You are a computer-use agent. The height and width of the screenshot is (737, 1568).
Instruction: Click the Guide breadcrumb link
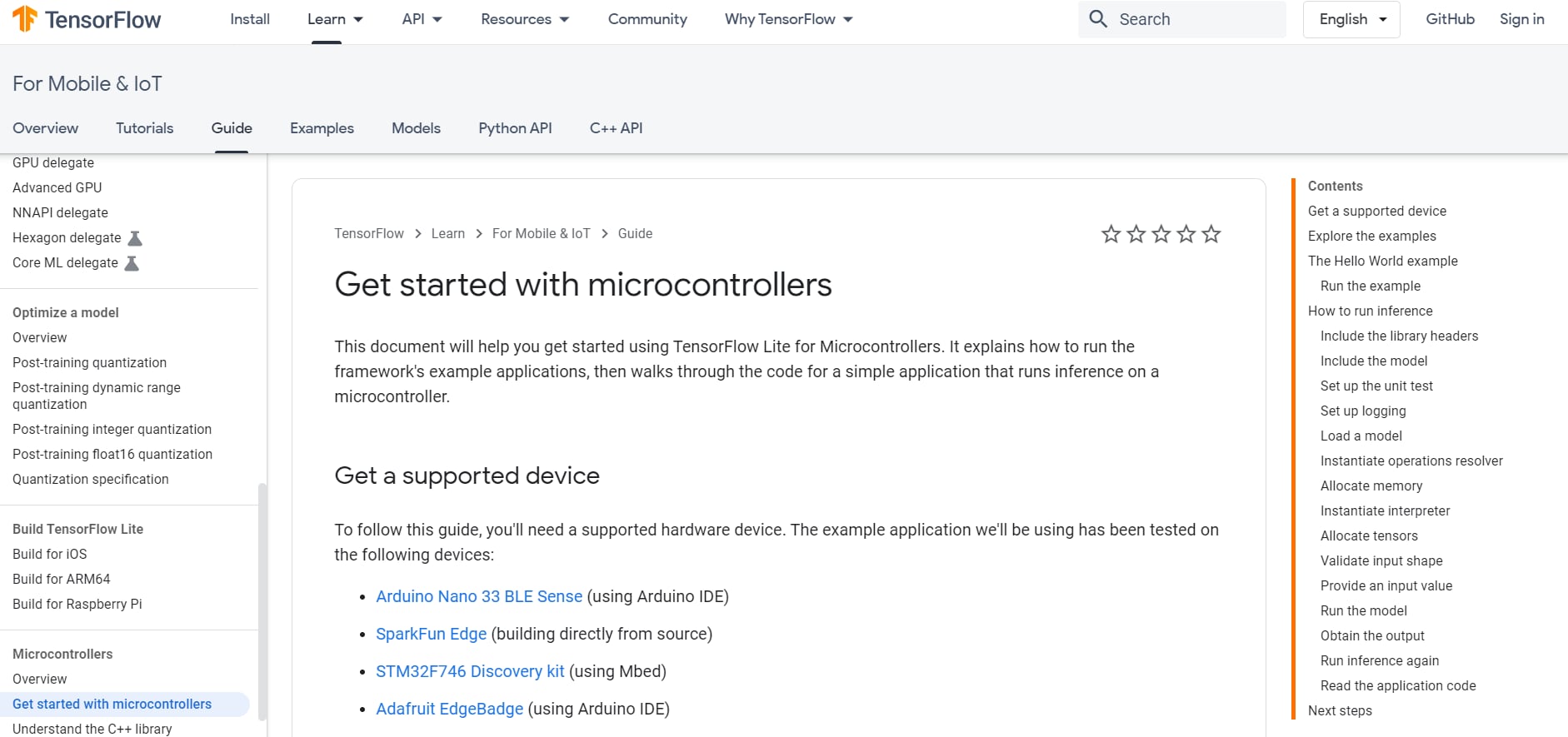click(x=635, y=234)
